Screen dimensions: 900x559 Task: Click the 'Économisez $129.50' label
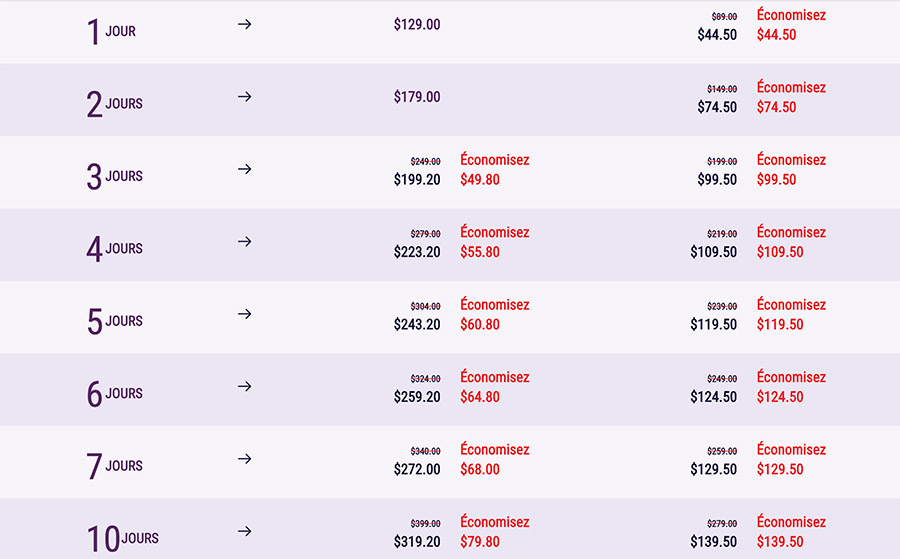(791, 459)
